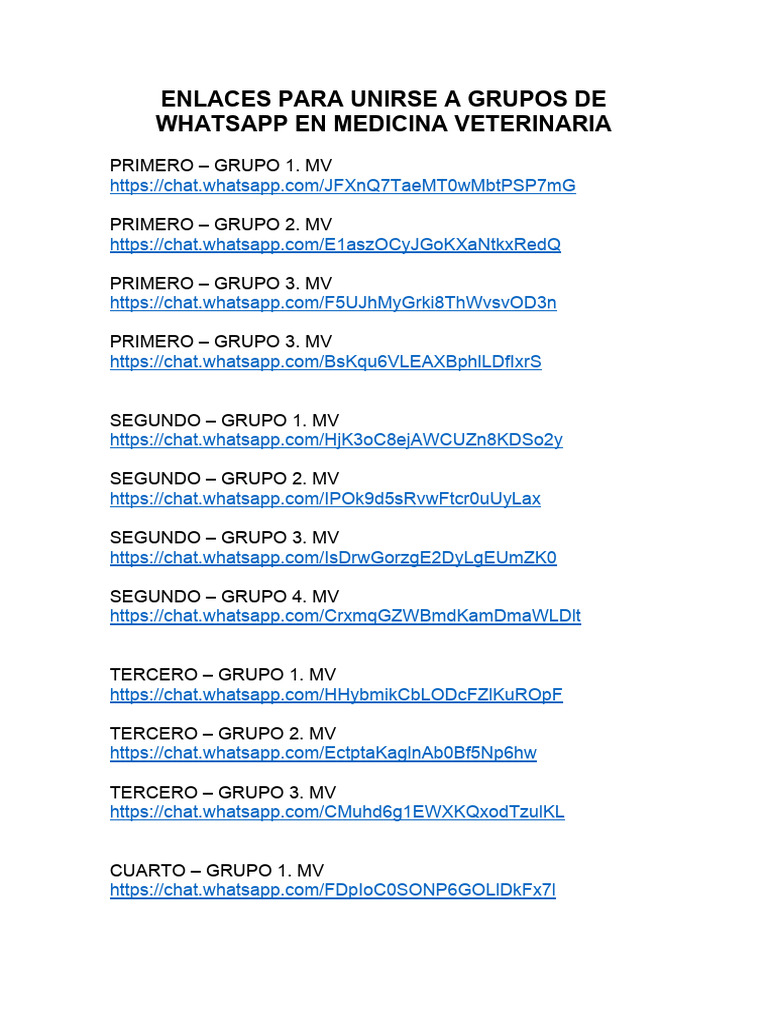This screenshot has width=768, height=1024.
Task: Click the 'CUARTO – GRUPO 1. MV' label
Action: tap(217, 871)
